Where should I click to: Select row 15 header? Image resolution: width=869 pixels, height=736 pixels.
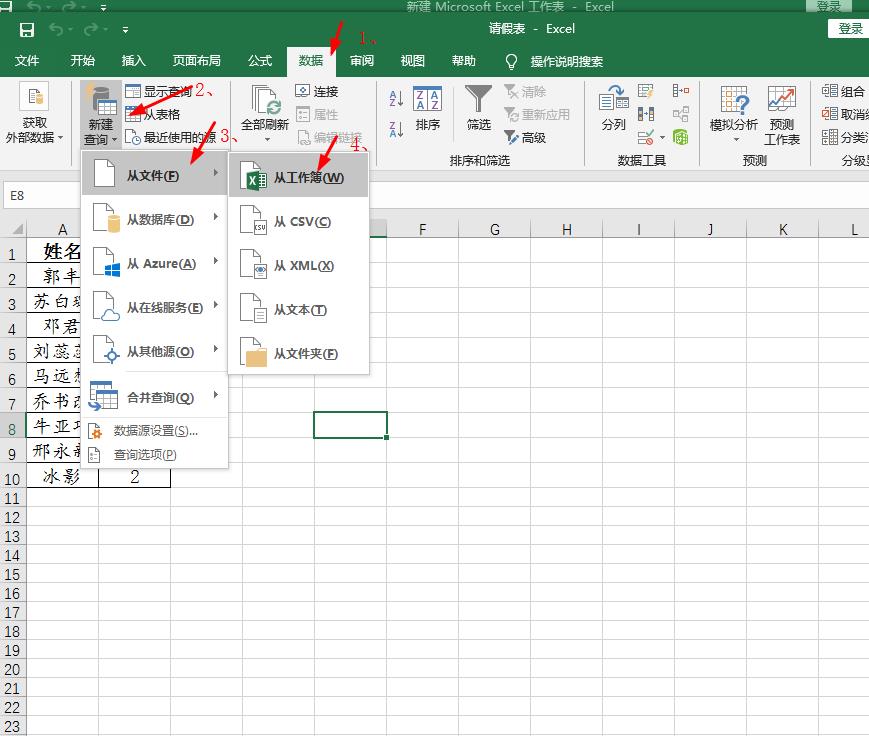coord(12,574)
